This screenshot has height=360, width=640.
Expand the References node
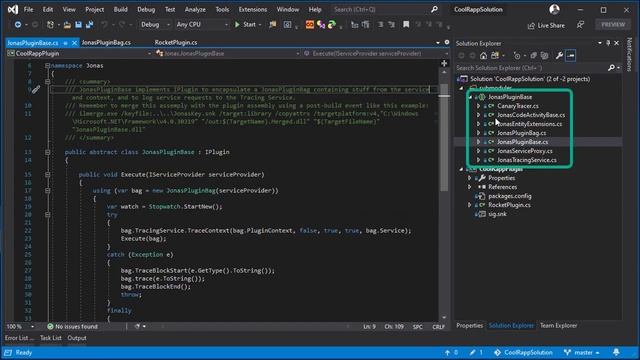click(x=469, y=187)
